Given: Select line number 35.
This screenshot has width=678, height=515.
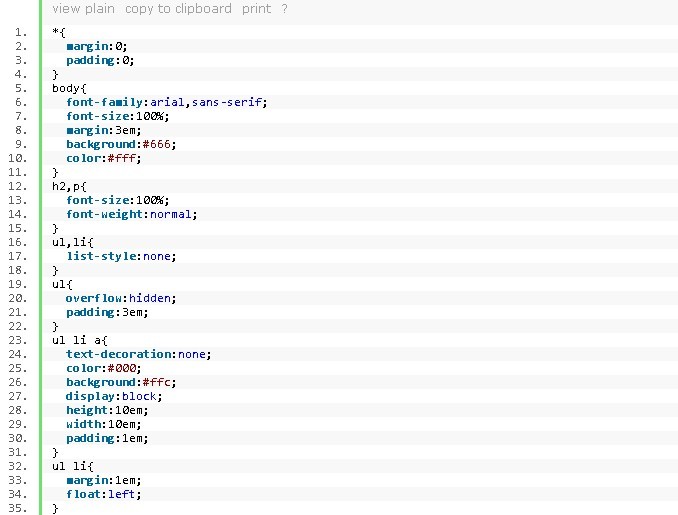Looking at the screenshot, I should click(x=17, y=508).
